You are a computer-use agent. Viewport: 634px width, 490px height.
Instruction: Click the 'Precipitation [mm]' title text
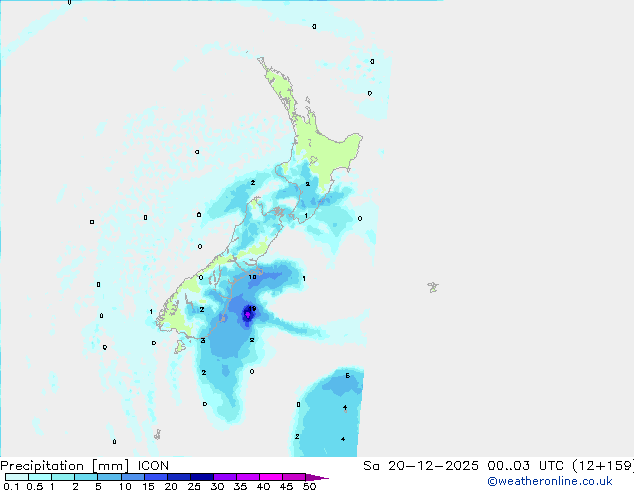click(65, 466)
